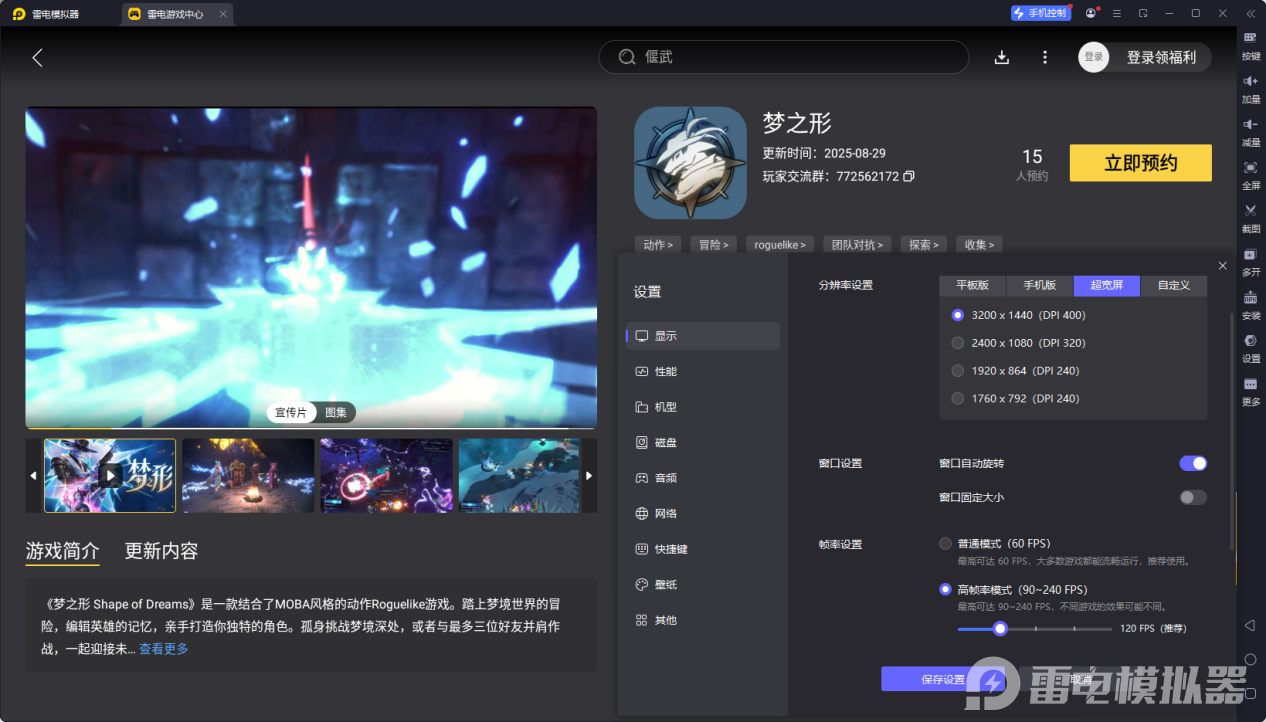Tap the Android home circle icon
This screenshot has height=722, width=1266.
tap(1250, 660)
